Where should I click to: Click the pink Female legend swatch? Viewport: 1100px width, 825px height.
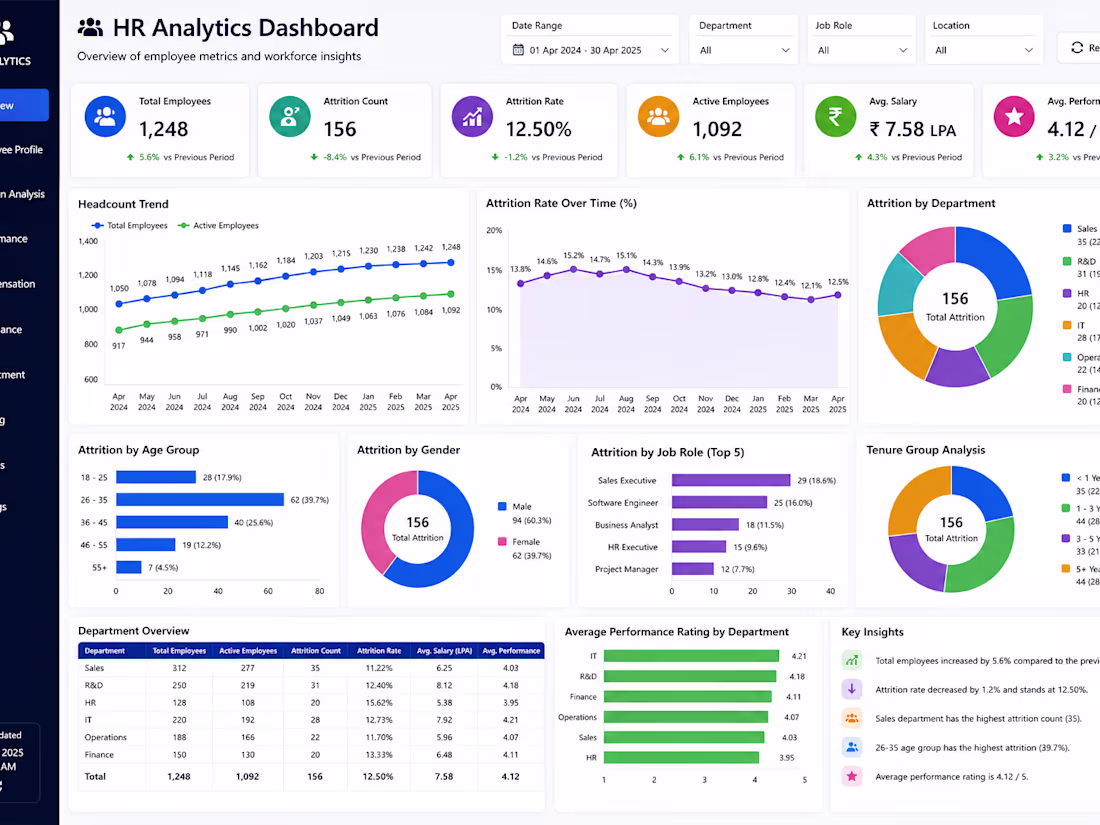[502, 542]
